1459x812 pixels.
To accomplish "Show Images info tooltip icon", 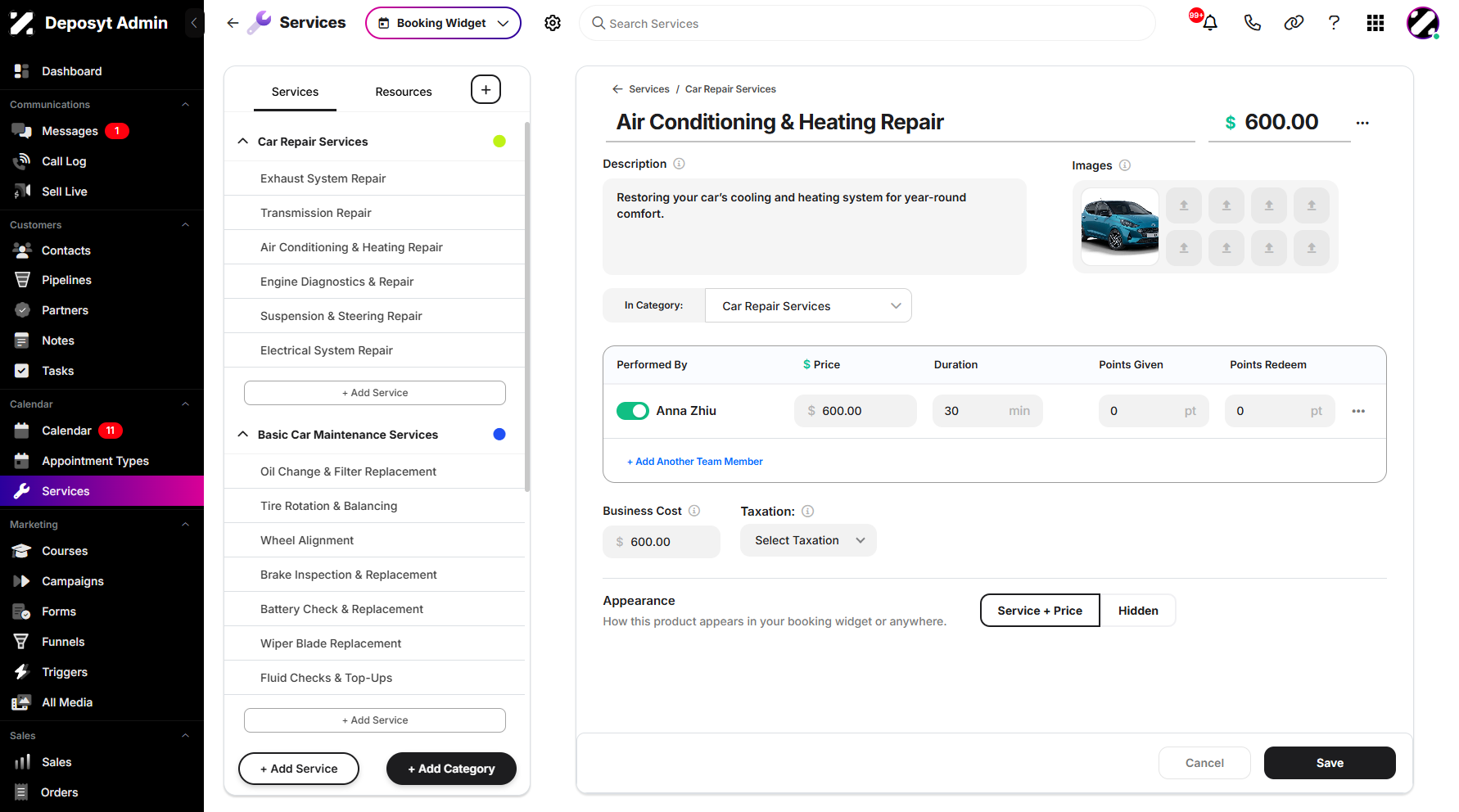I will [x=1125, y=165].
